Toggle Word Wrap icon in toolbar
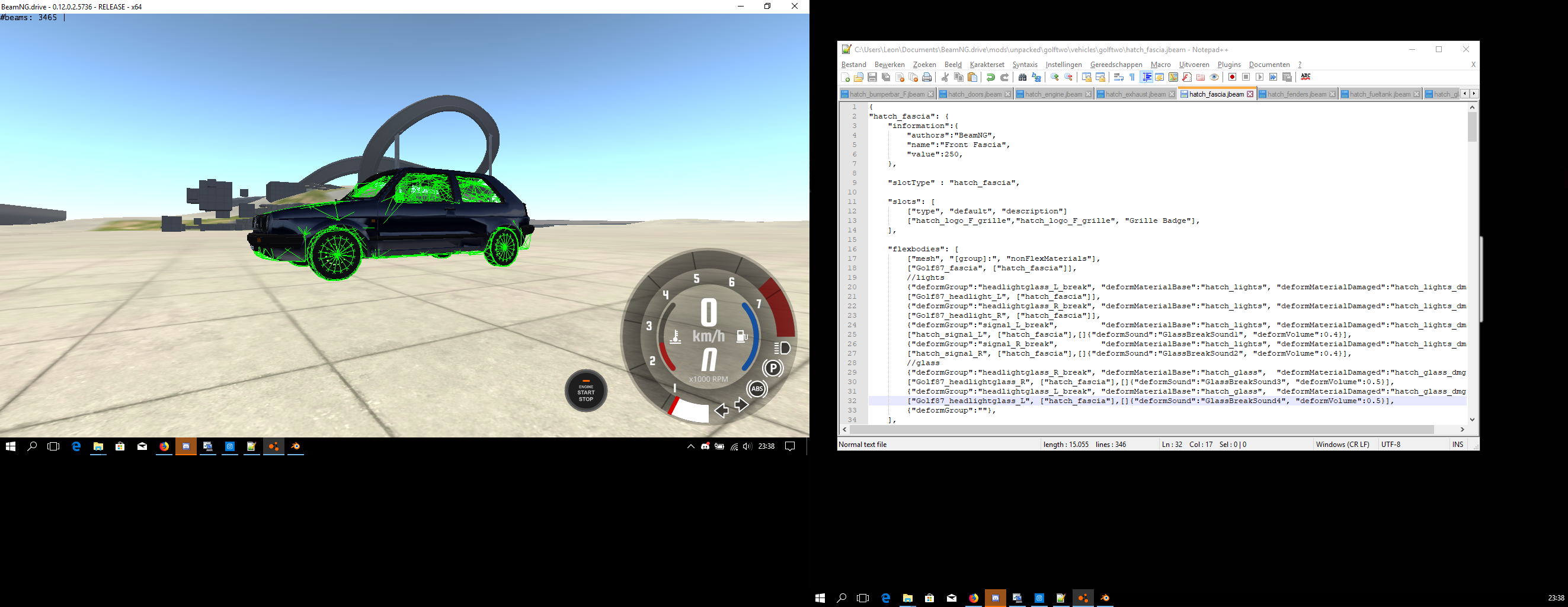The height and width of the screenshot is (607, 1568). (1119, 76)
